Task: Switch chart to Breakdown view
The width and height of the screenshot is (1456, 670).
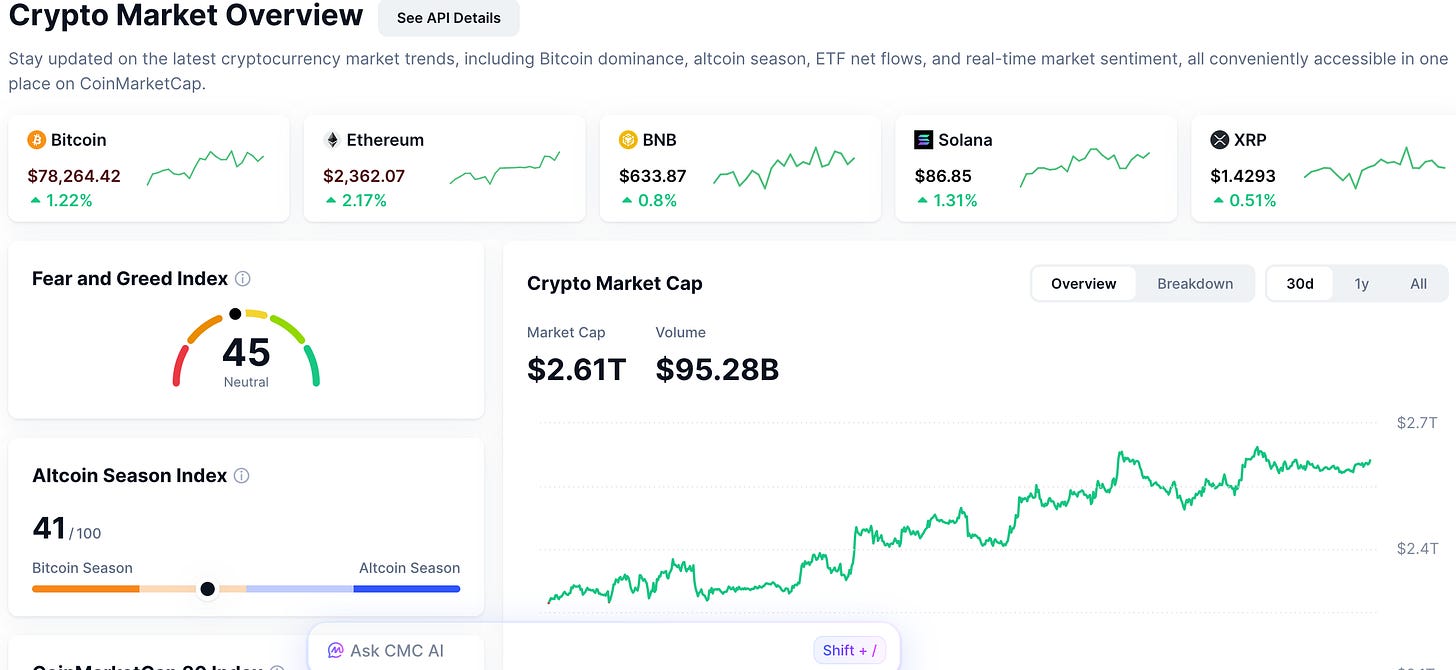Action: [x=1195, y=283]
